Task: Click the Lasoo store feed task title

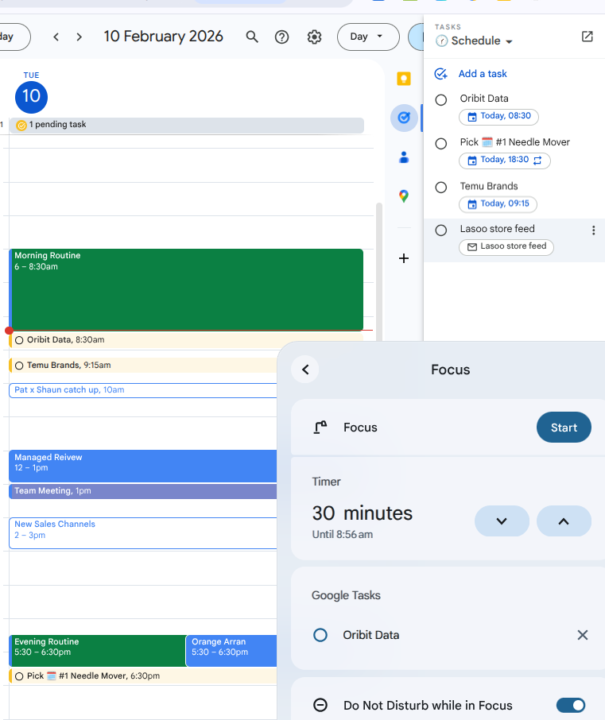Action: (x=497, y=229)
